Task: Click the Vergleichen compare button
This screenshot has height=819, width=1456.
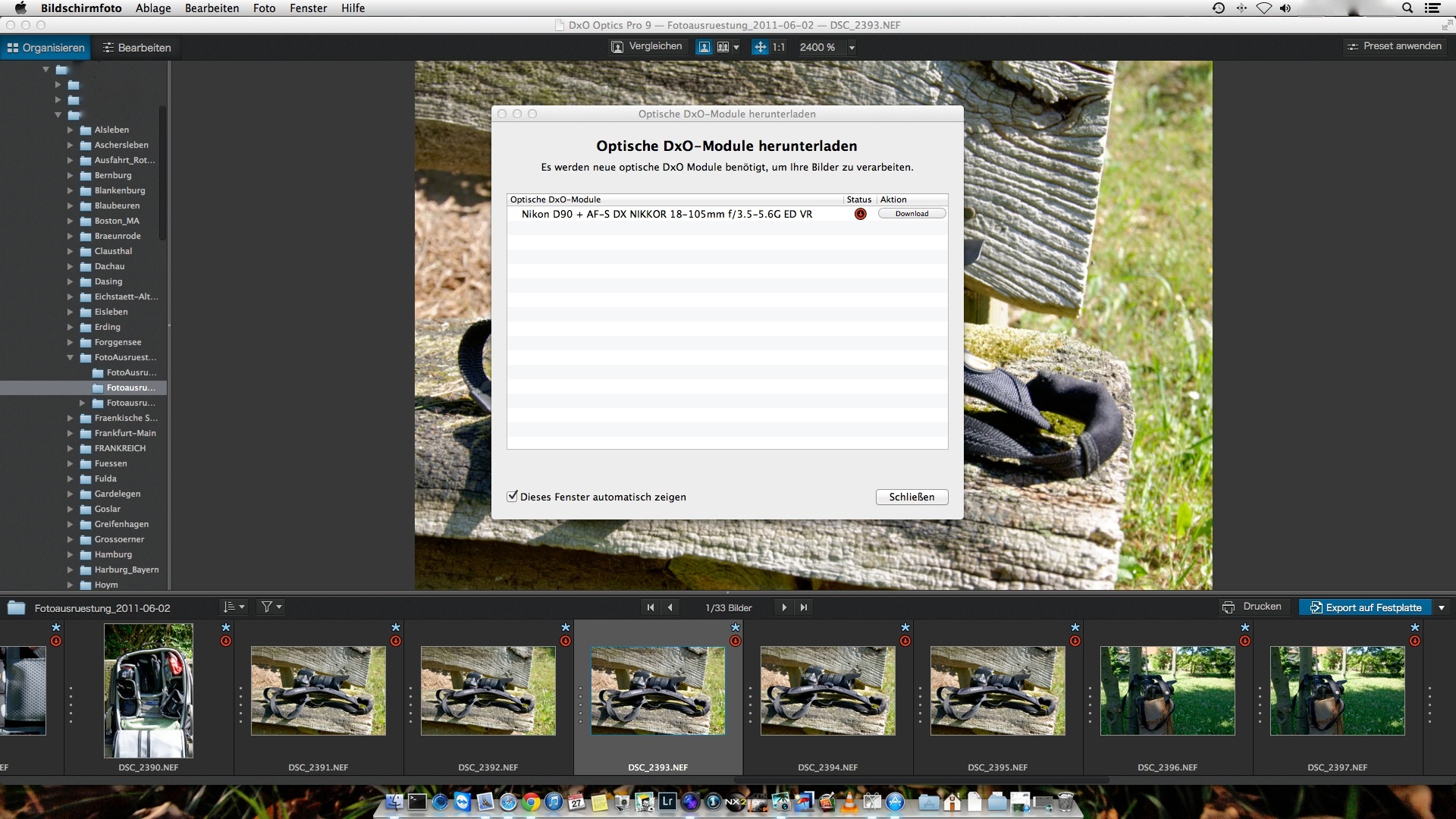Action: (647, 47)
